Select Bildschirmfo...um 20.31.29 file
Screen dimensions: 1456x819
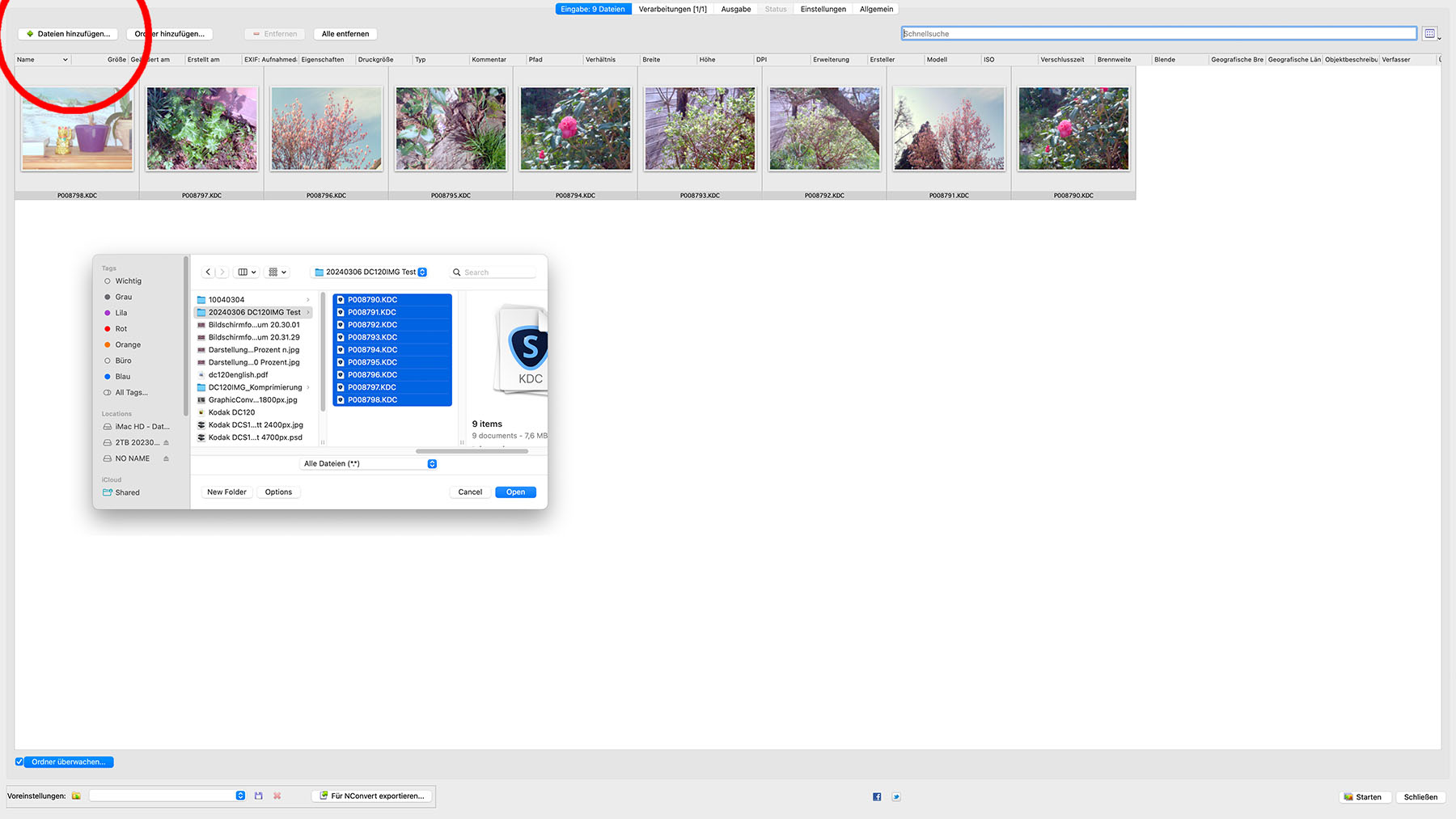pos(254,337)
